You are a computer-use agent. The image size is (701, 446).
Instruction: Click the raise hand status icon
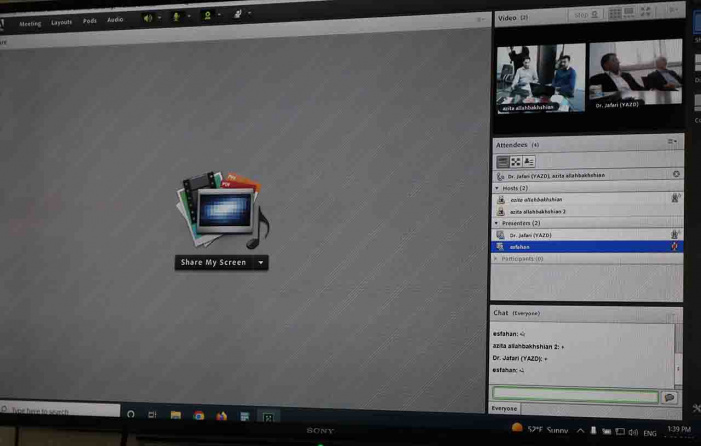coord(238,15)
